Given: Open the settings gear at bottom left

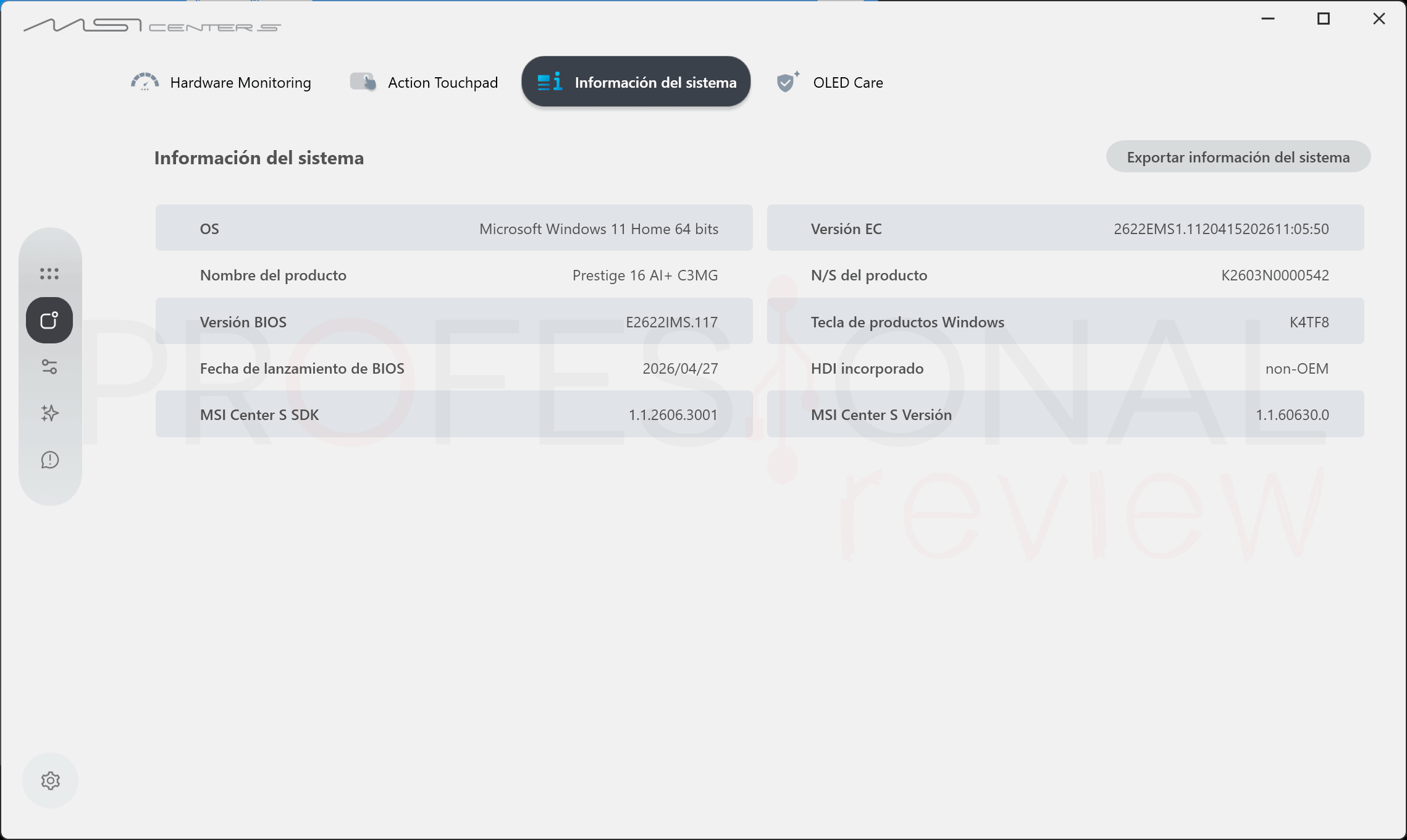Looking at the screenshot, I should 51,781.
